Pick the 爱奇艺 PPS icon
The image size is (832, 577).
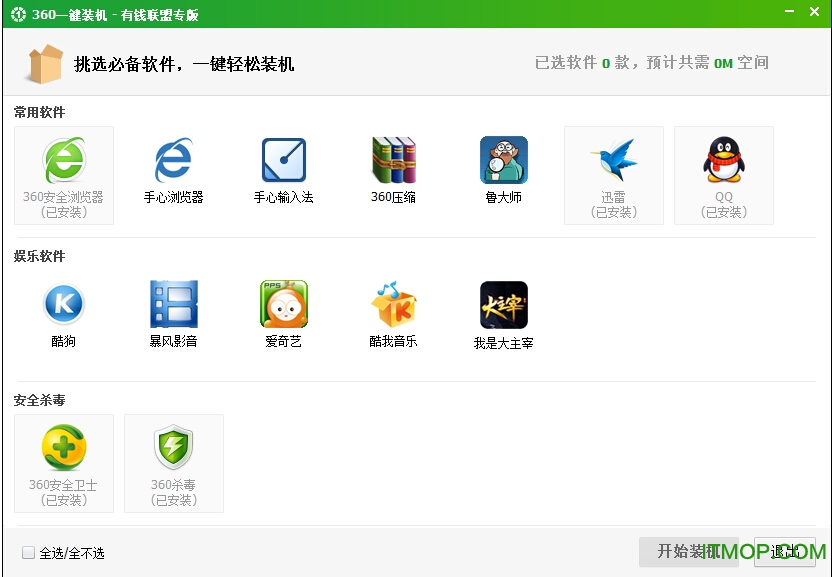[x=284, y=304]
